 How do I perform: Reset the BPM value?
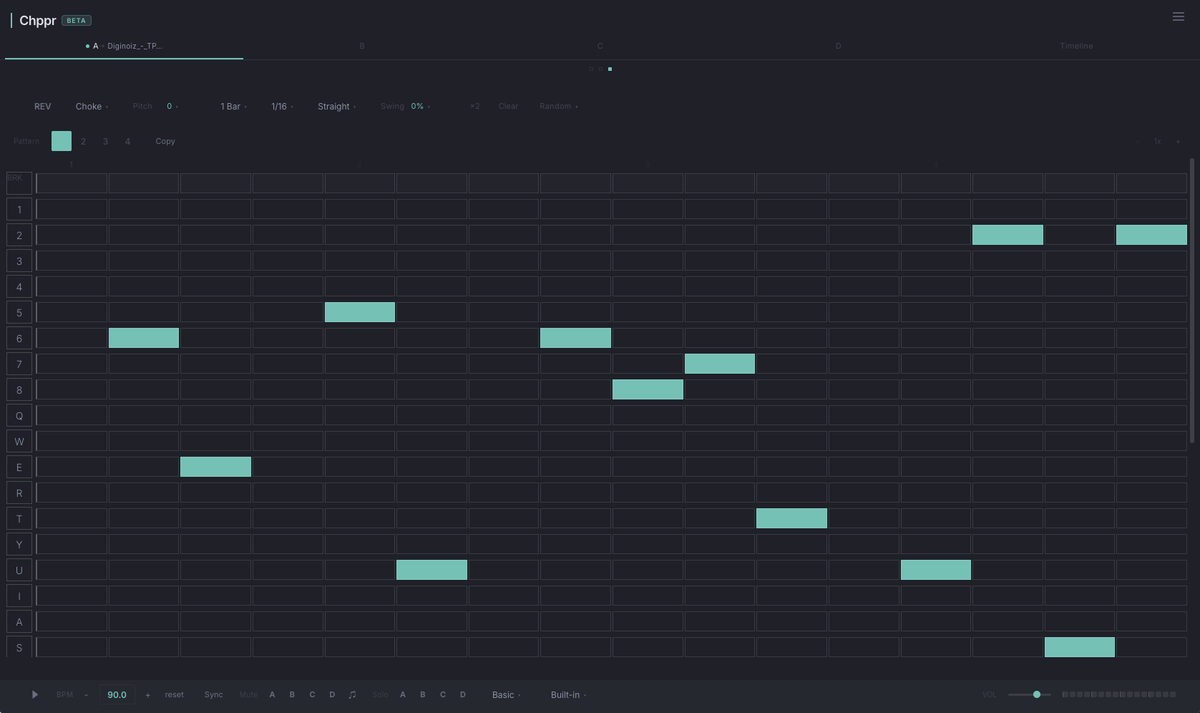(x=175, y=694)
